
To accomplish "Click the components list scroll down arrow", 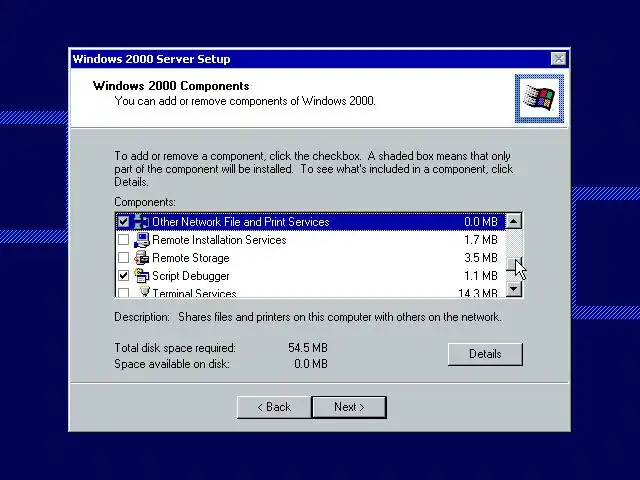I will [513, 289].
